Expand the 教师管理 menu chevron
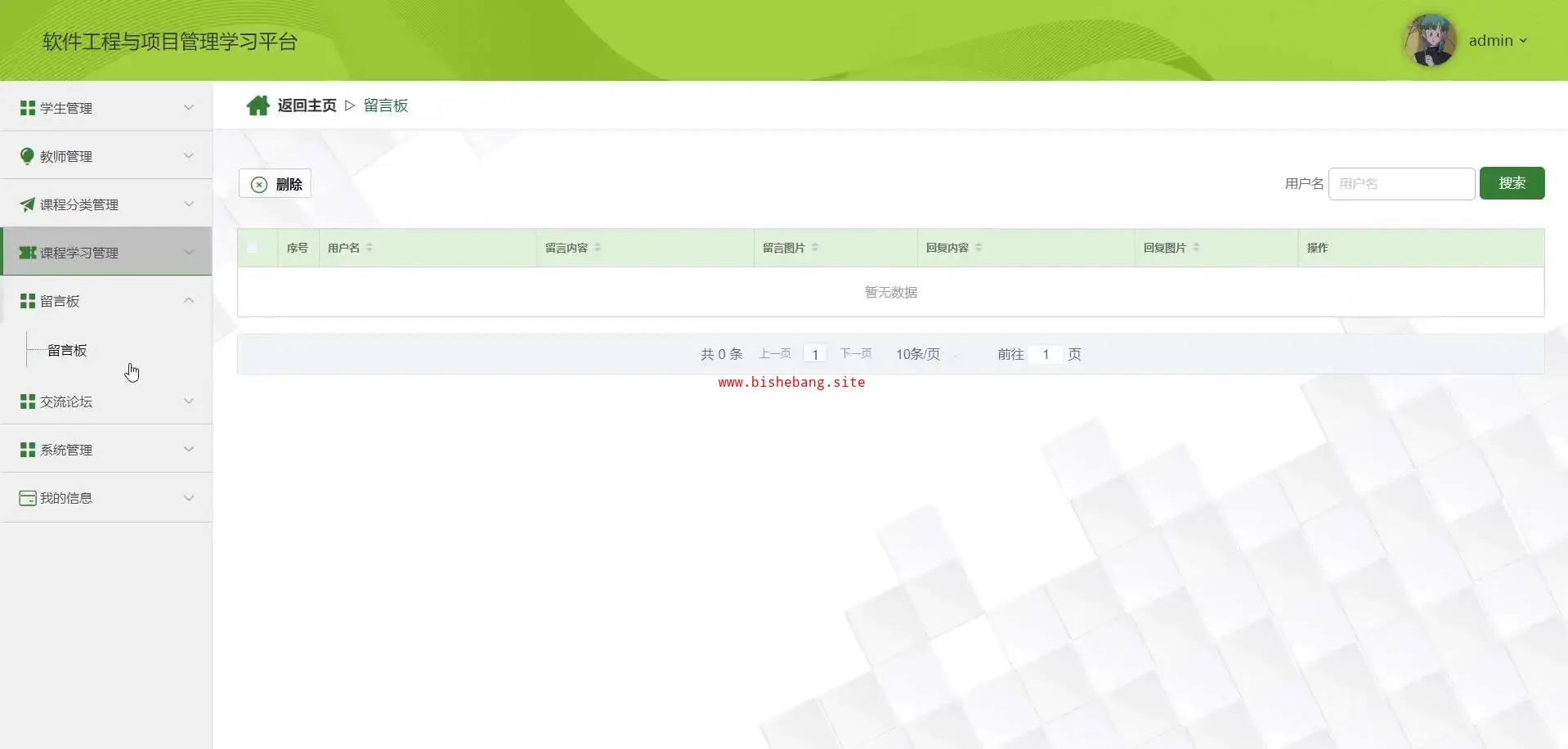The height and width of the screenshot is (749, 1568). pyautogui.click(x=189, y=155)
